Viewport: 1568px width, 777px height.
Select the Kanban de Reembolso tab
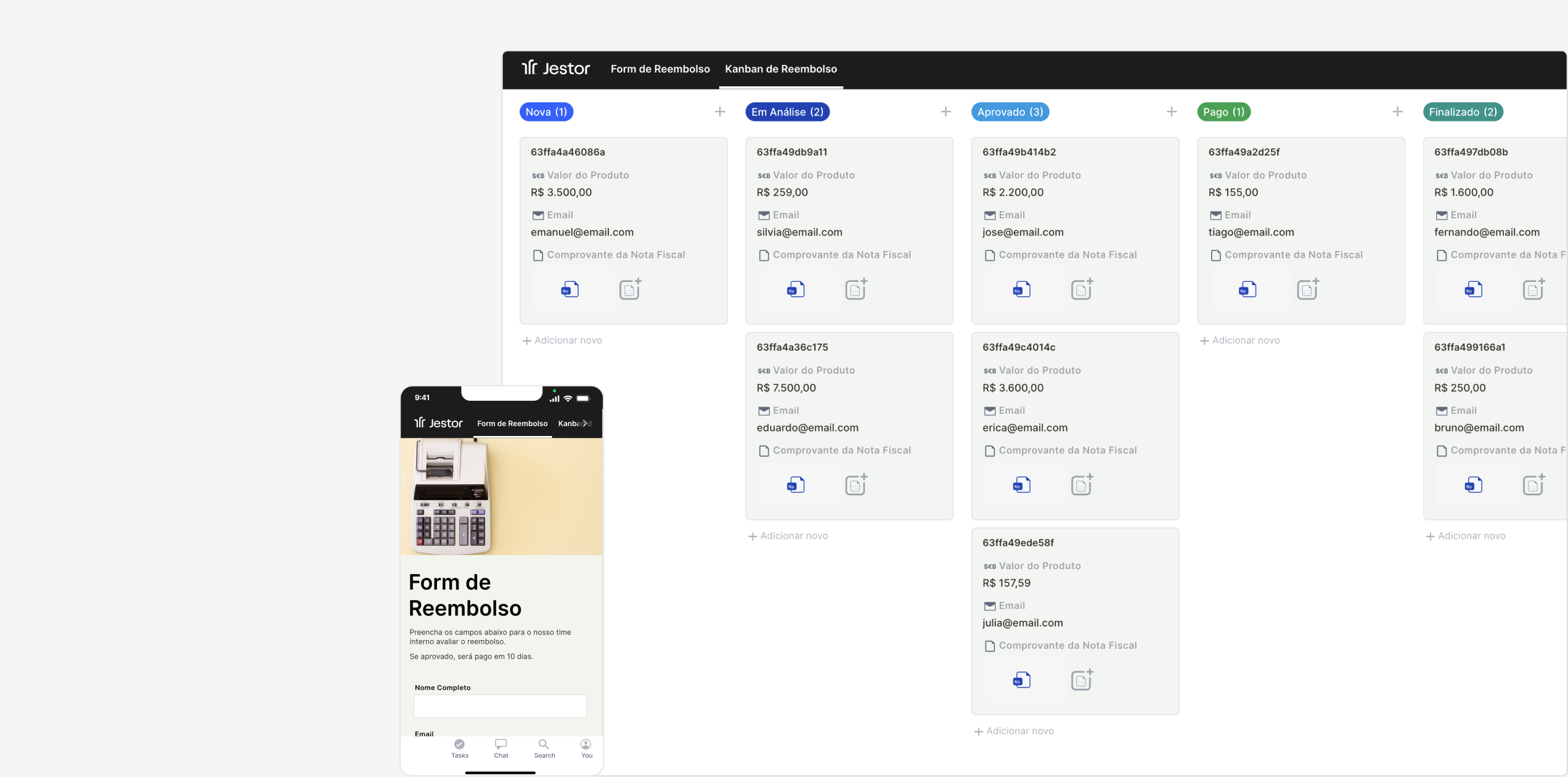780,69
